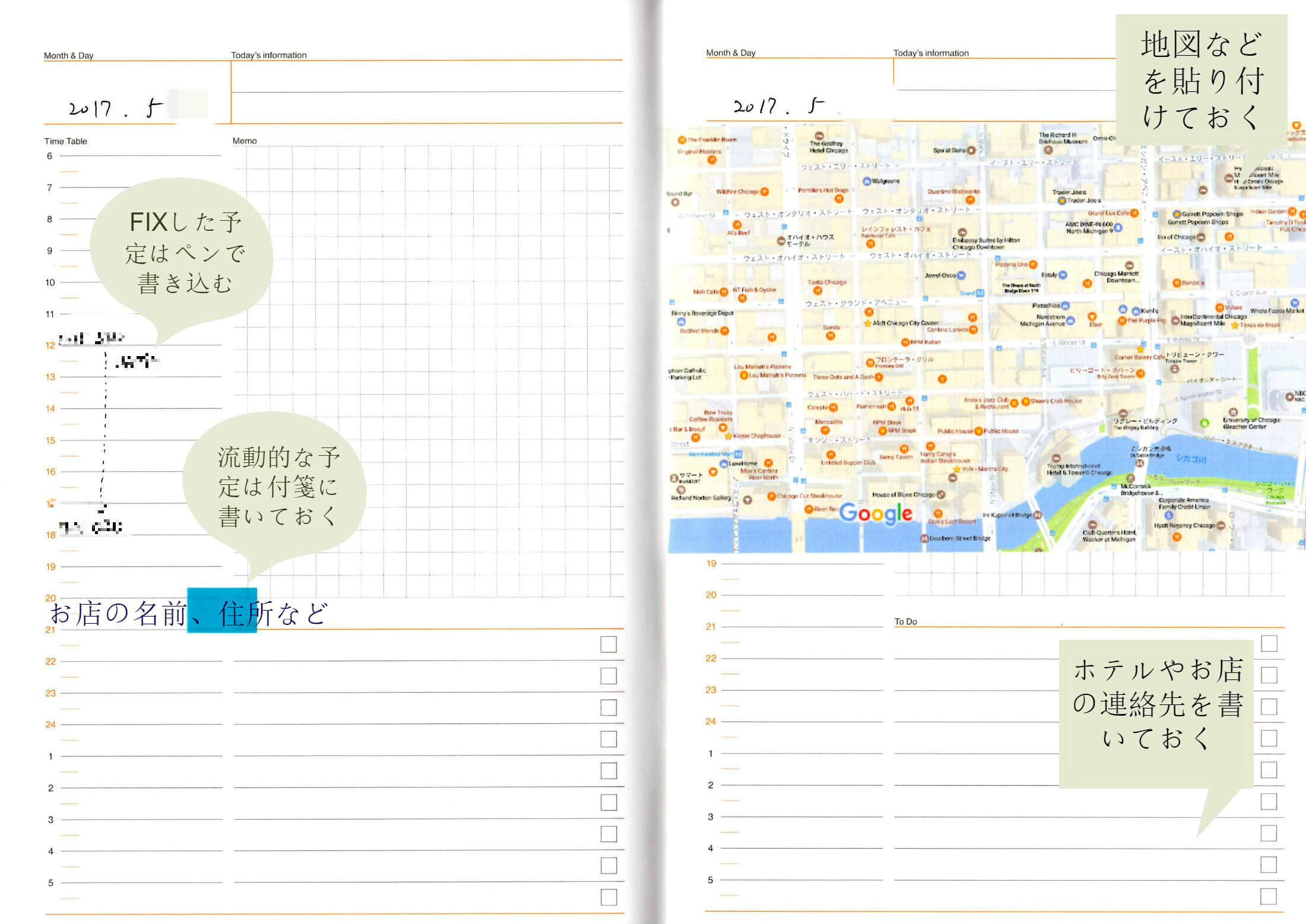Check the top To Do box on right page
Image resolution: width=1306 pixels, height=924 pixels.
click(x=1269, y=643)
